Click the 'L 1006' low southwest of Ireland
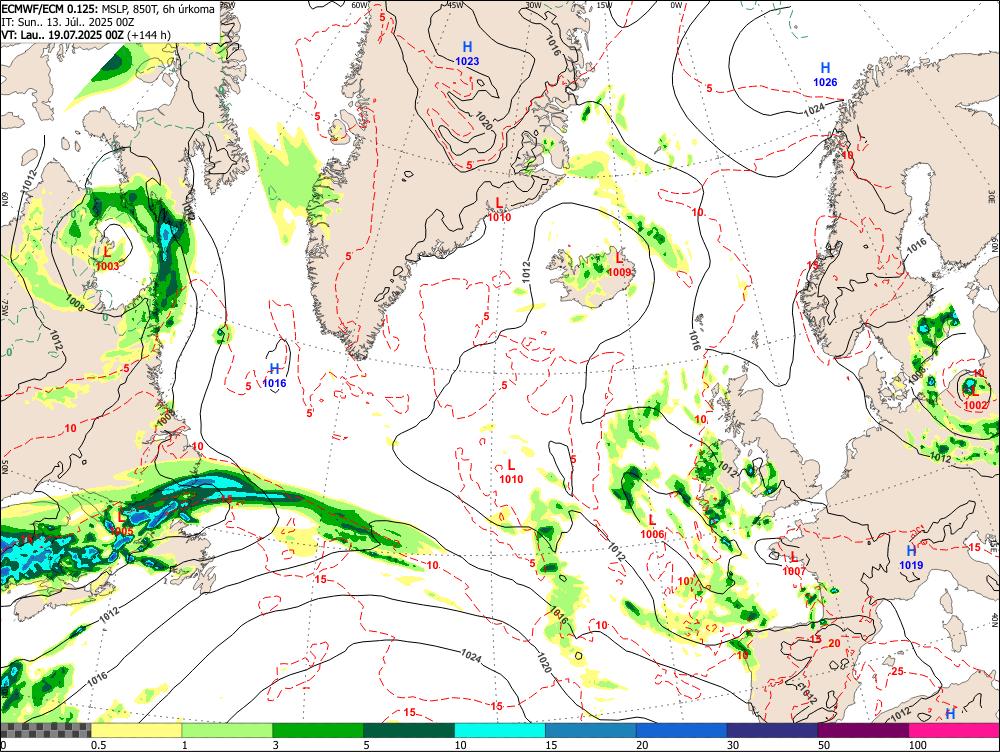The height and width of the screenshot is (752, 1000). pos(652,527)
